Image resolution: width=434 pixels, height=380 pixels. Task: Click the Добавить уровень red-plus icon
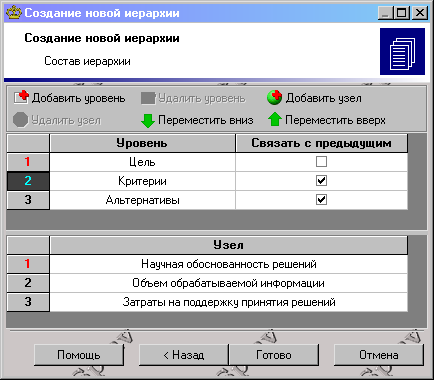(21, 98)
